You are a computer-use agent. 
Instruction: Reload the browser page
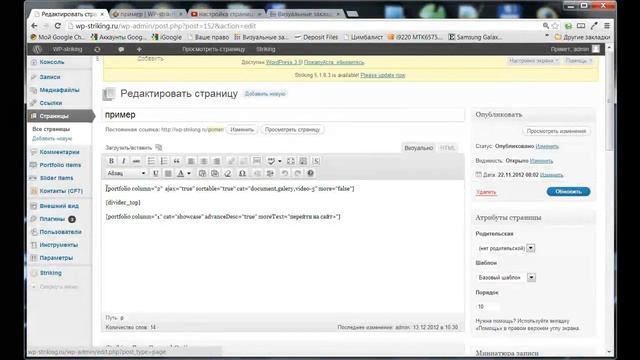(58, 26)
